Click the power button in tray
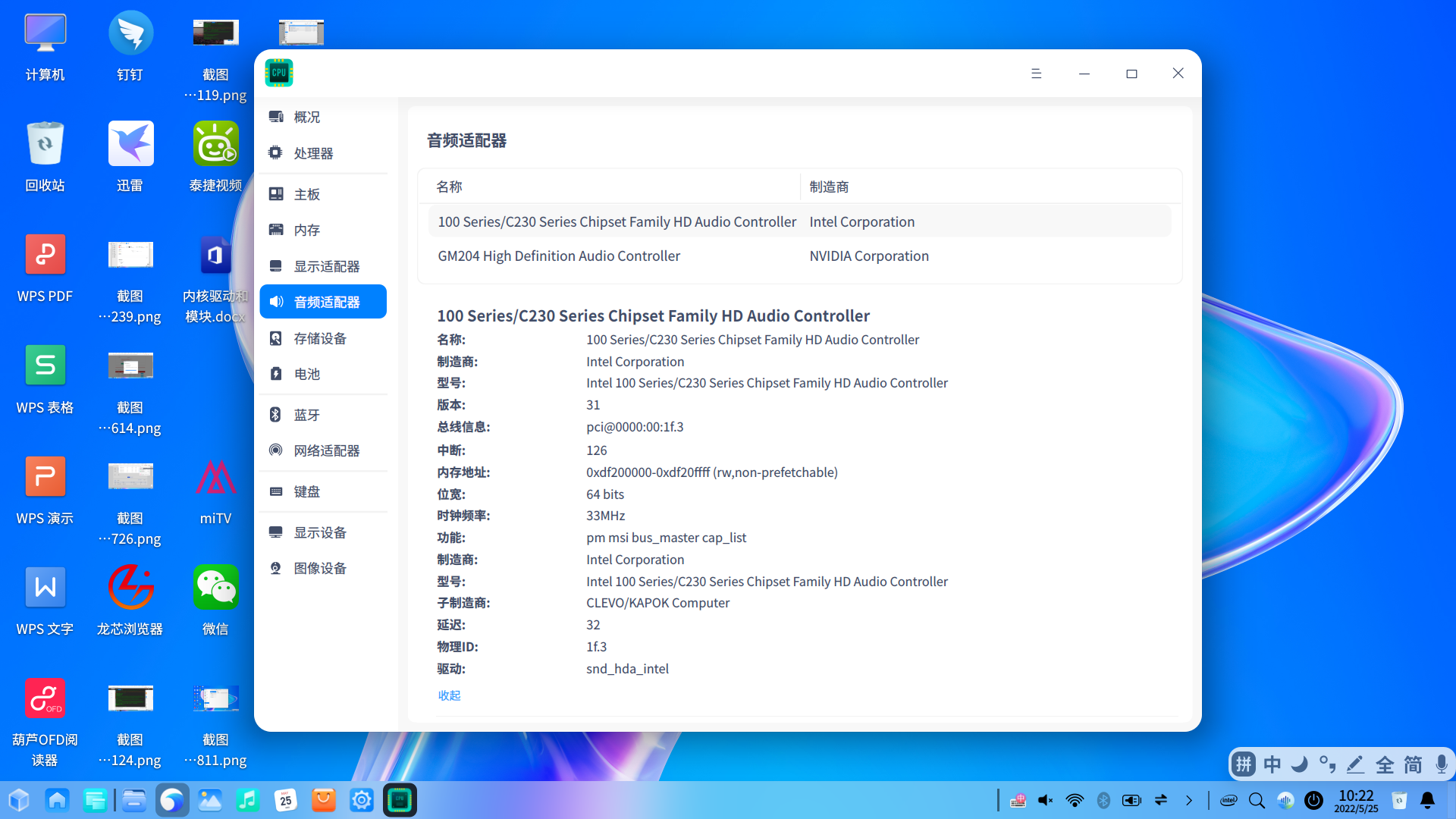 (1314, 800)
